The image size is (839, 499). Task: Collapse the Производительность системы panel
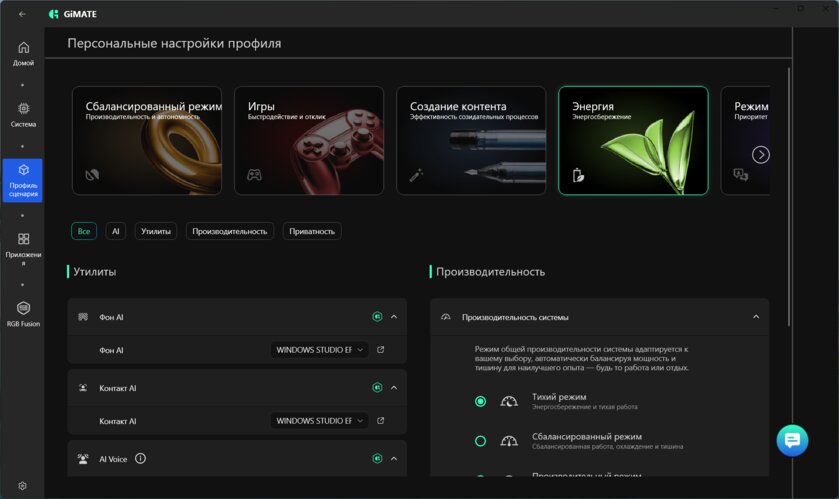coord(756,317)
